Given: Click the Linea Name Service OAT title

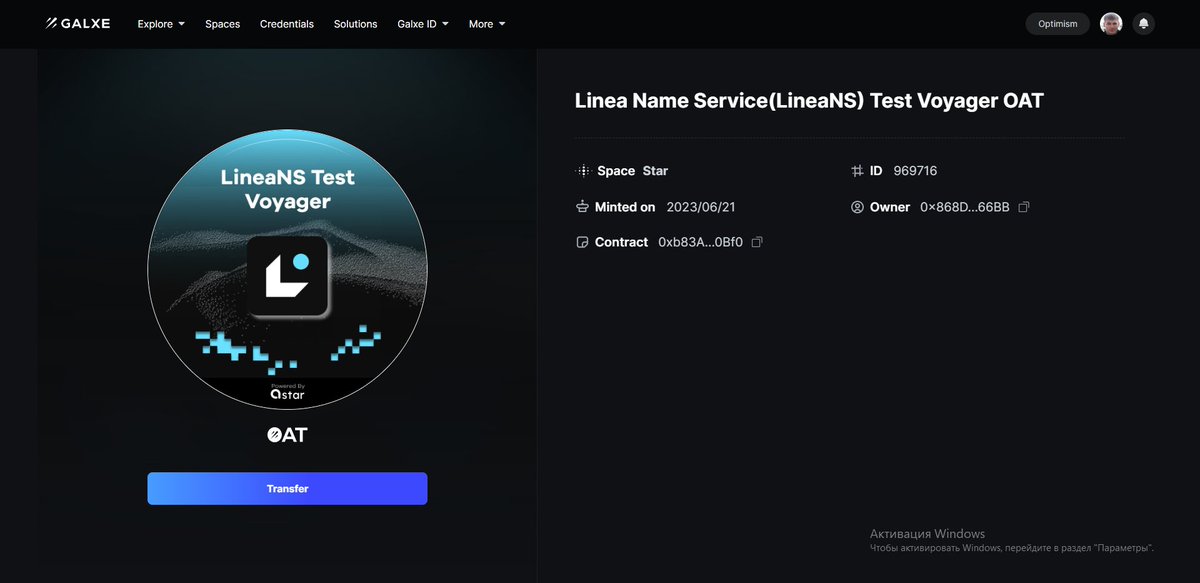Looking at the screenshot, I should pos(809,101).
